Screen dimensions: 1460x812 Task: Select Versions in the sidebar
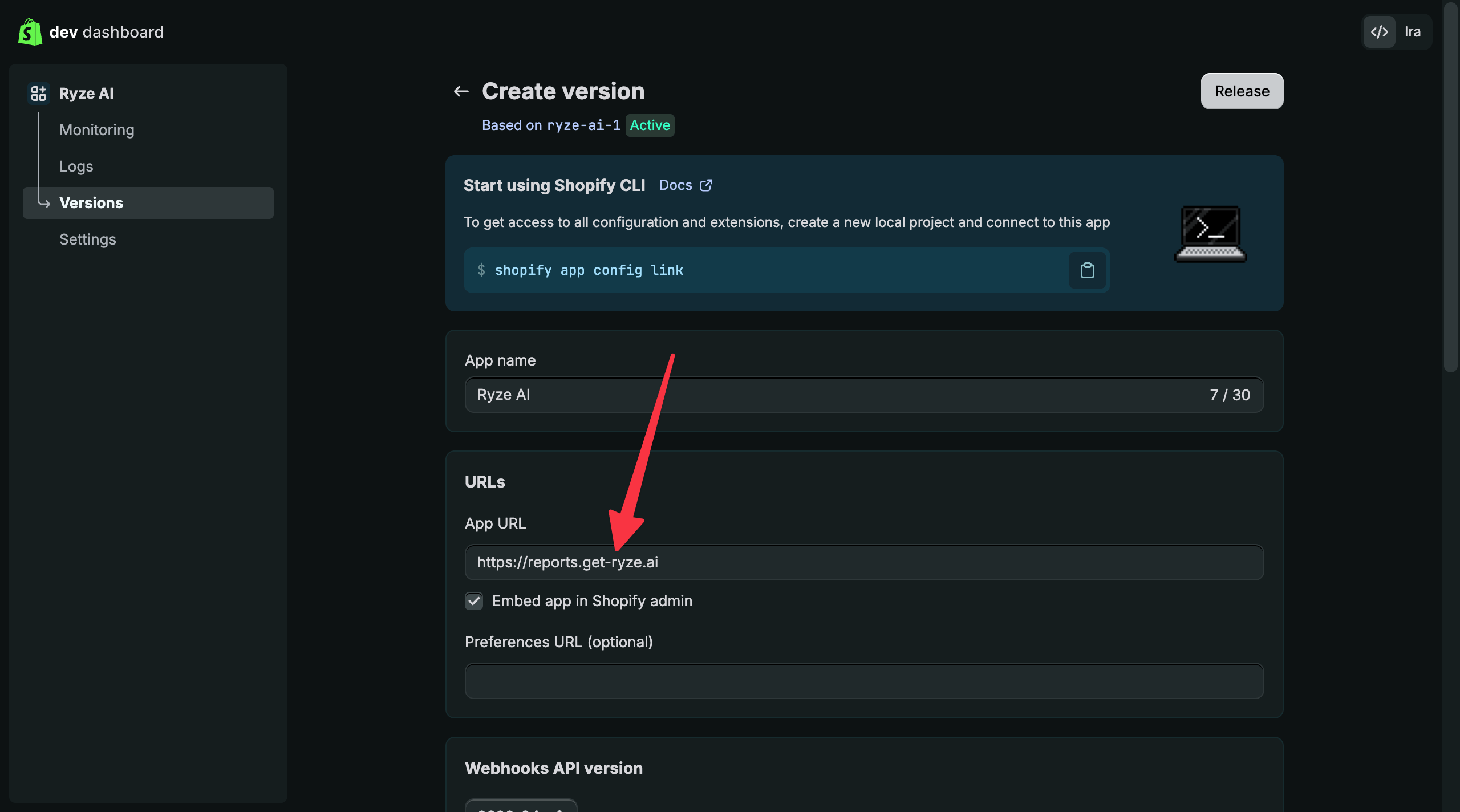(148, 203)
